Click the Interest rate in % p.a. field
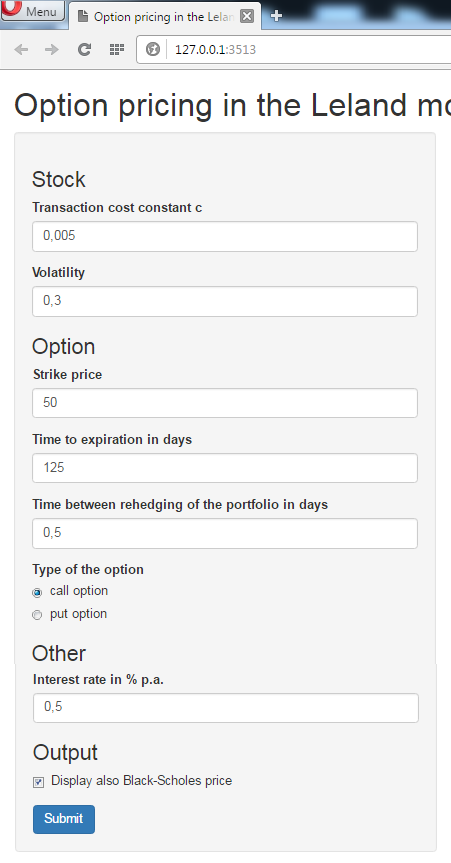This screenshot has height=863, width=451. tap(226, 708)
